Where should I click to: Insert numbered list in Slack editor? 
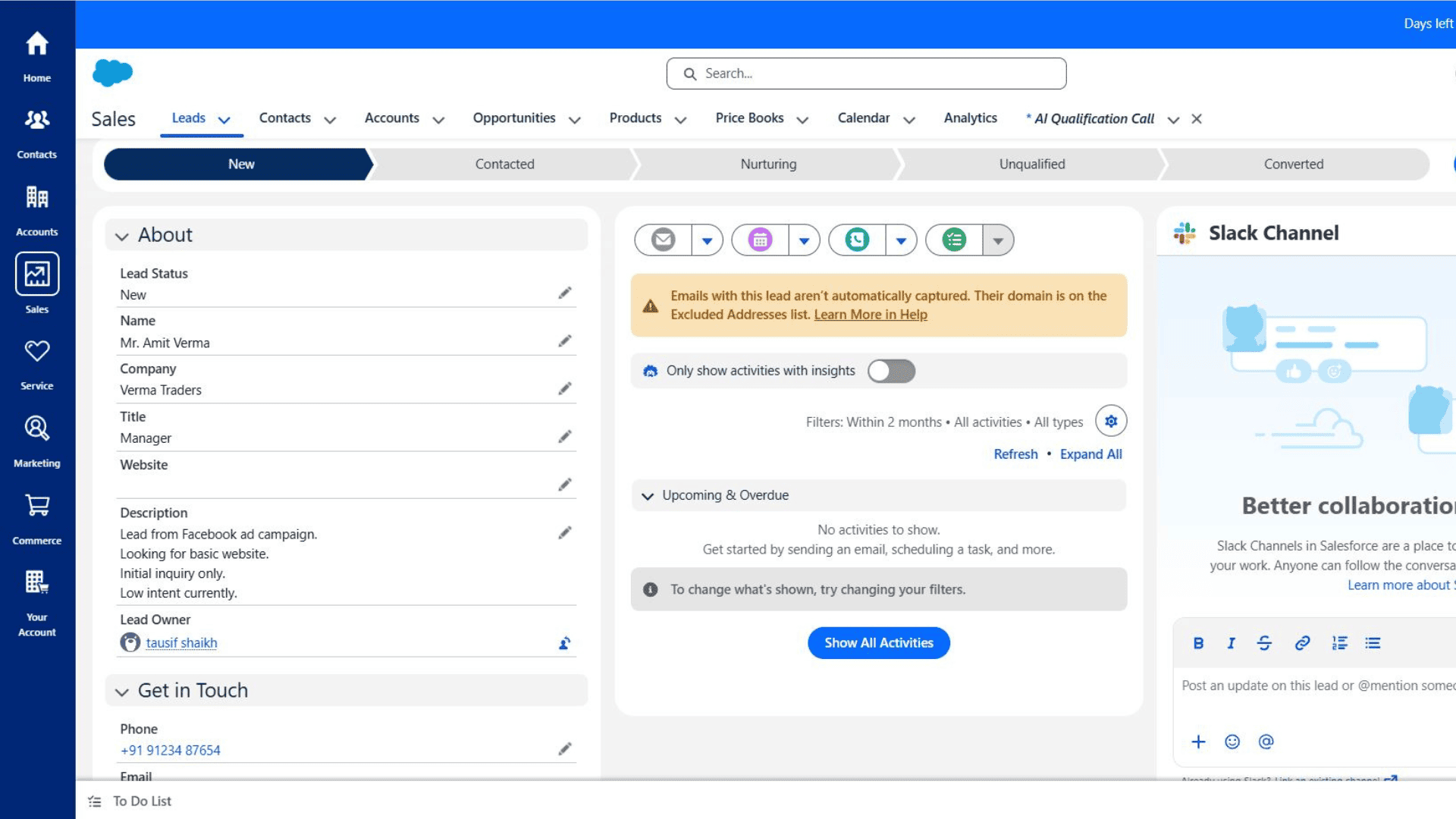click(x=1340, y=643)
